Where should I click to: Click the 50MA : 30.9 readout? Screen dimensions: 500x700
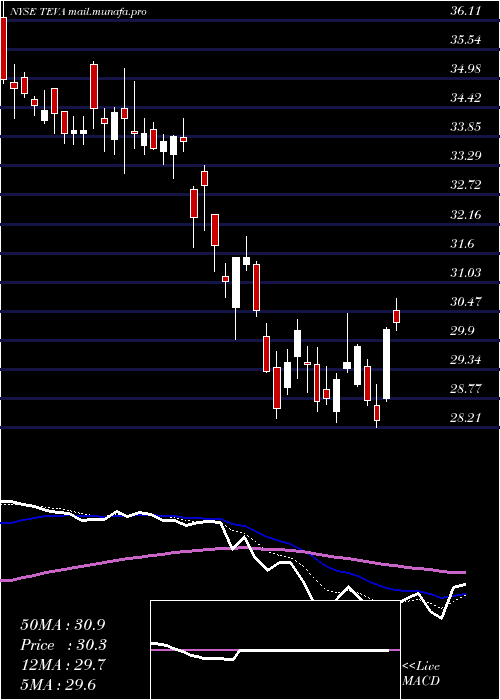[63, 625]
